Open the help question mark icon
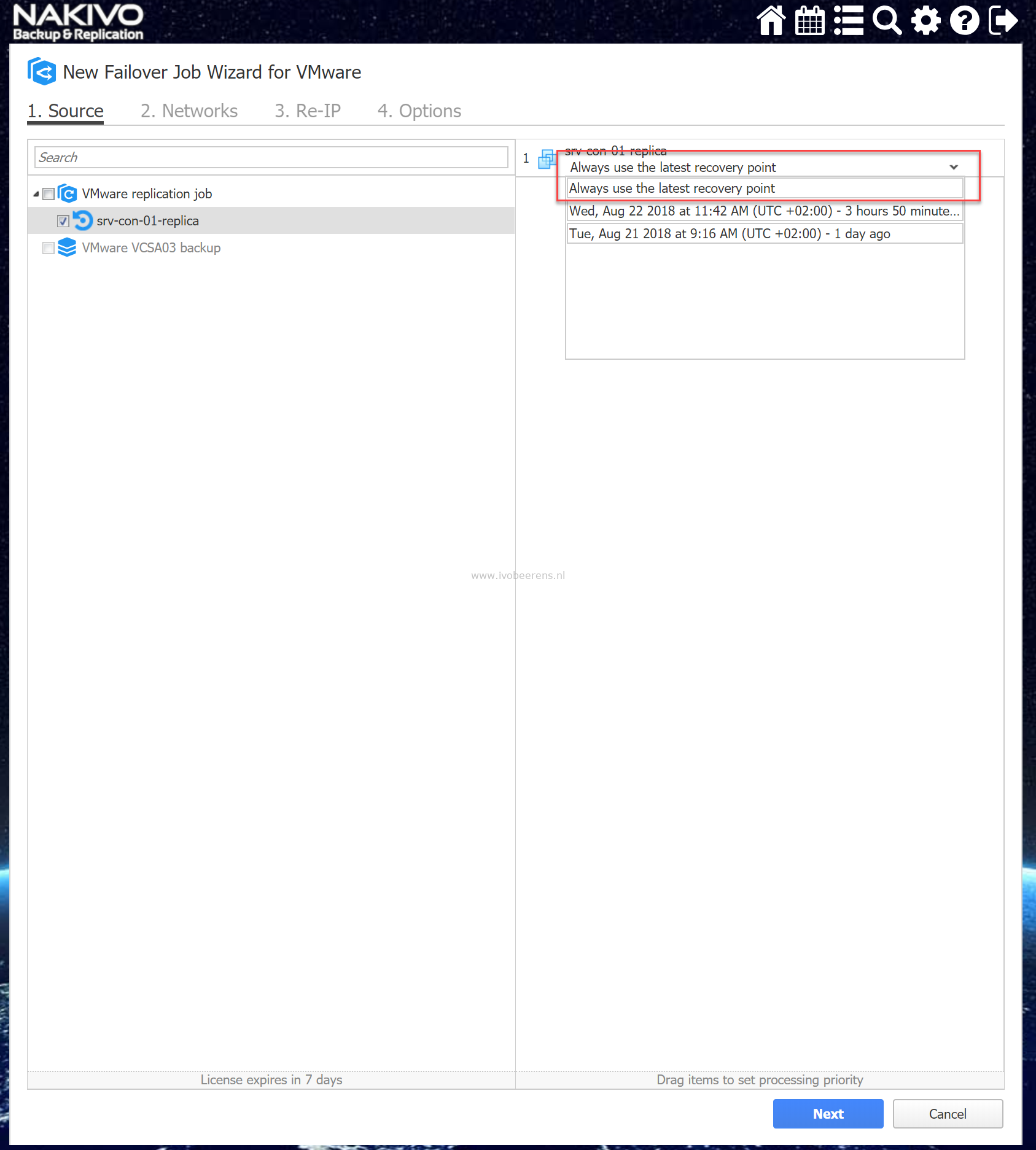 [964, 20]
